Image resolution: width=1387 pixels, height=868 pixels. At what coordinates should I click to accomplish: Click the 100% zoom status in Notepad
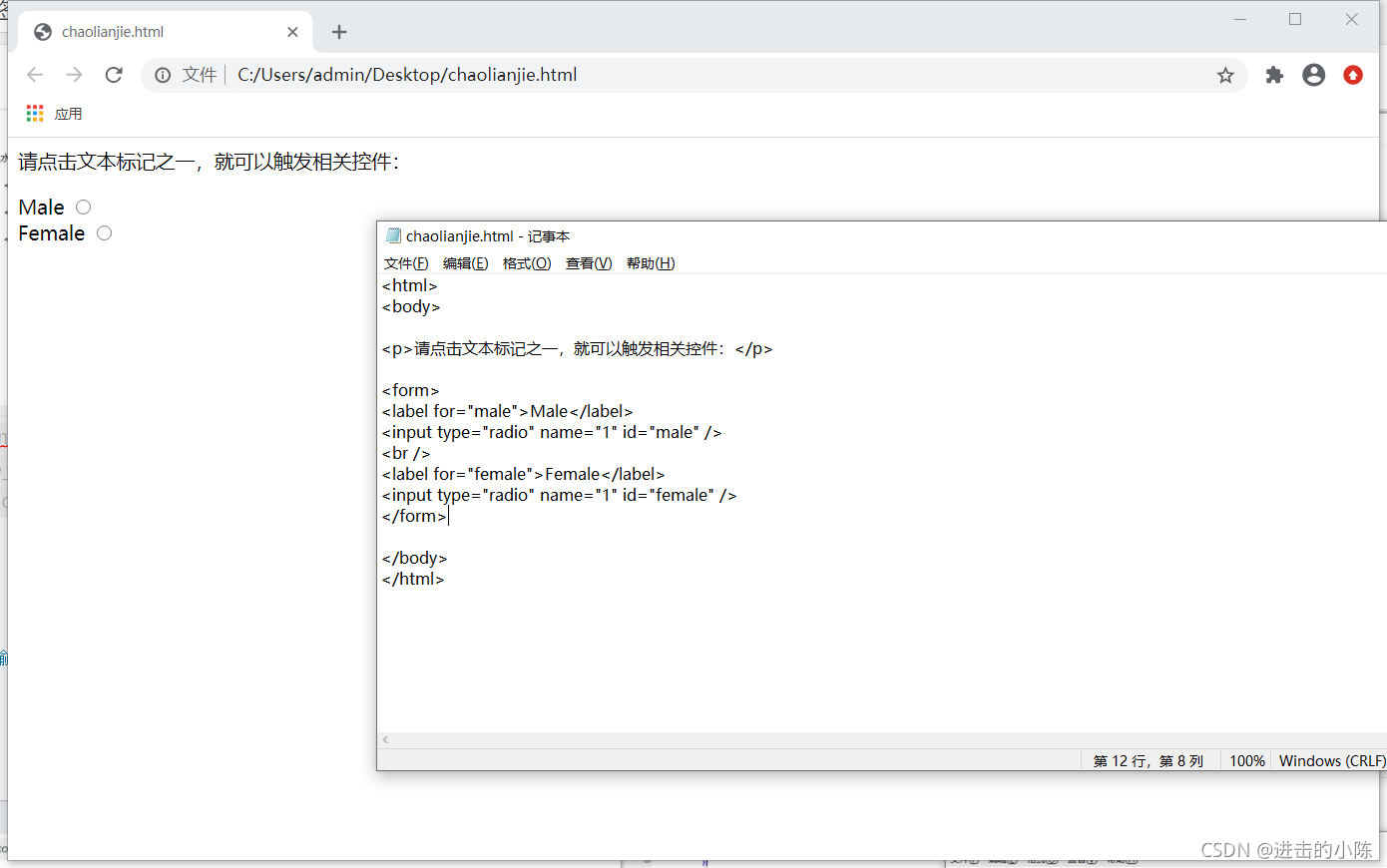coord(1247,761)
